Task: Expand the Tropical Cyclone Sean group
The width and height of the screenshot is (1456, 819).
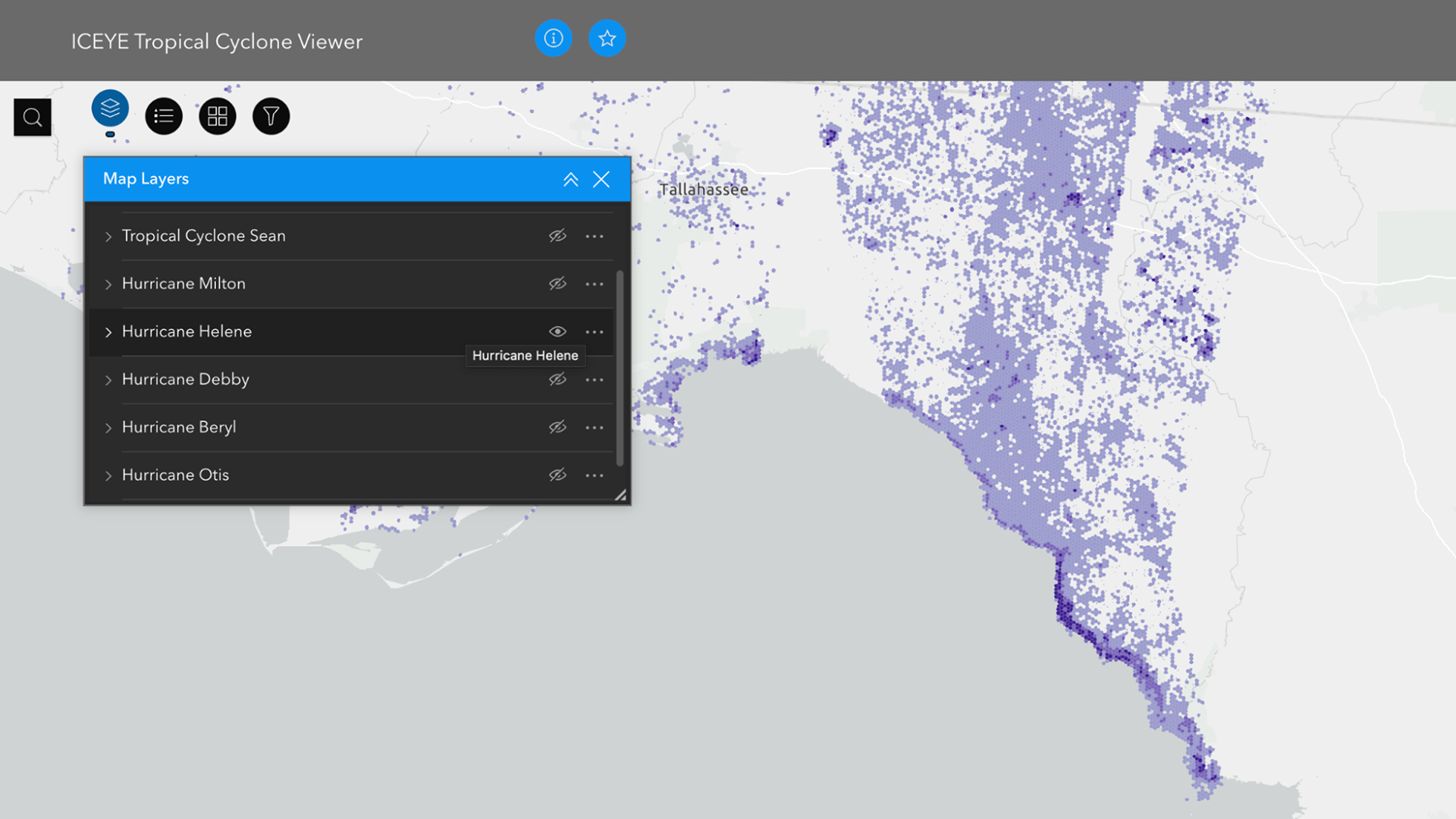Action: click(x=108, y=237)
